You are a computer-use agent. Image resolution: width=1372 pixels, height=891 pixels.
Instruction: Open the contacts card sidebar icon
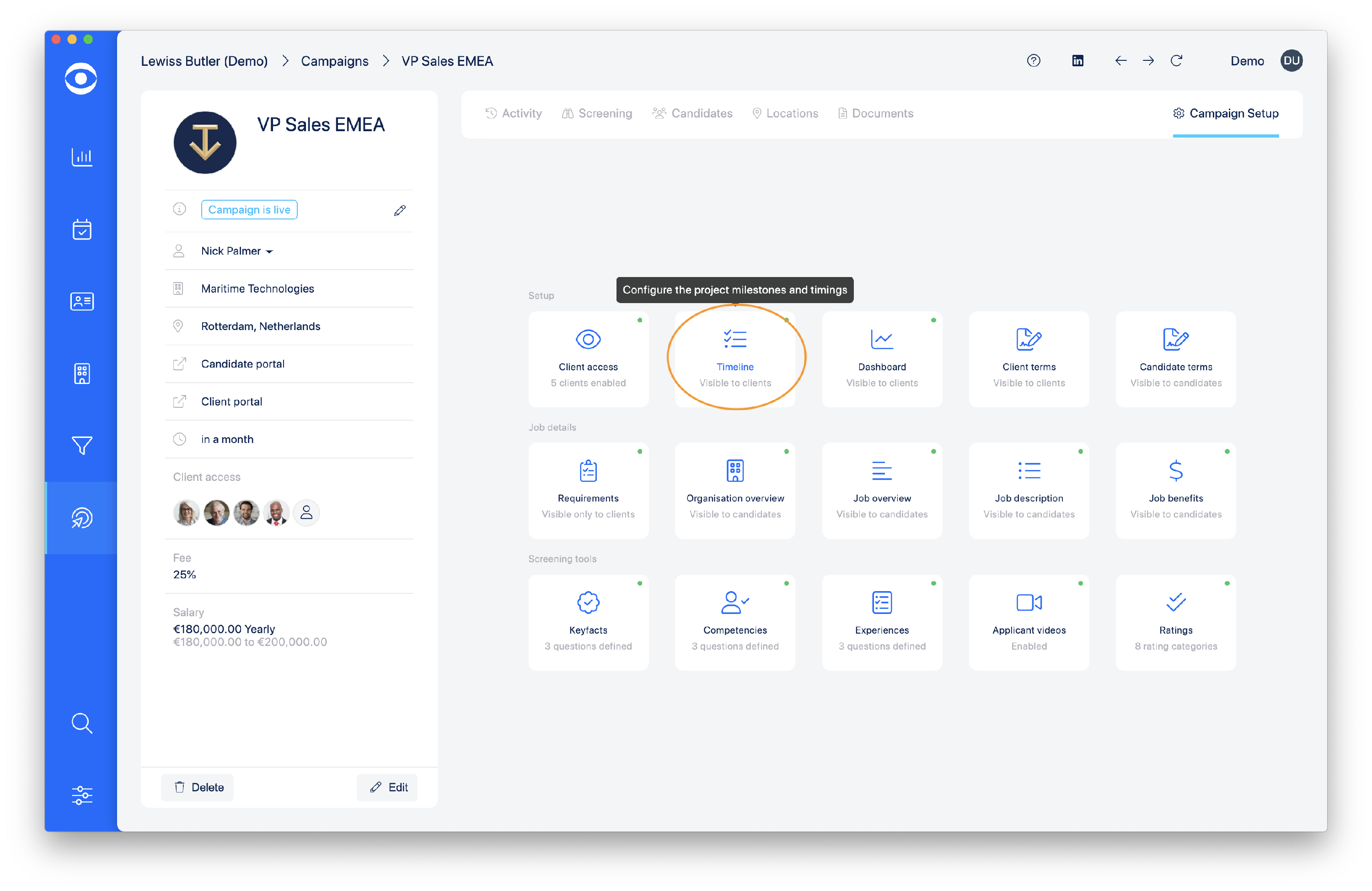click(81, 301)
